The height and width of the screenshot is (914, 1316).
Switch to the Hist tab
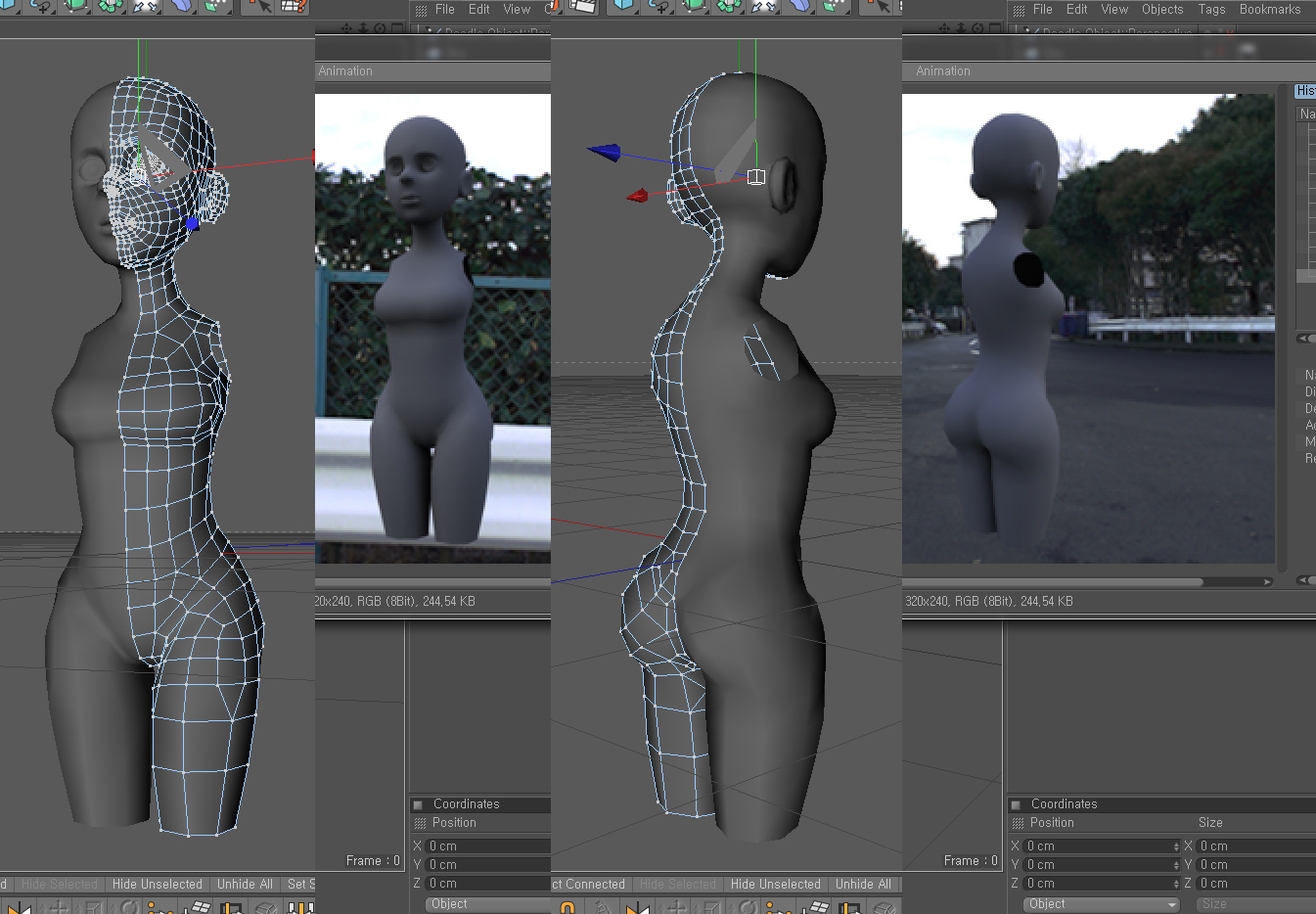point(1305,90)
